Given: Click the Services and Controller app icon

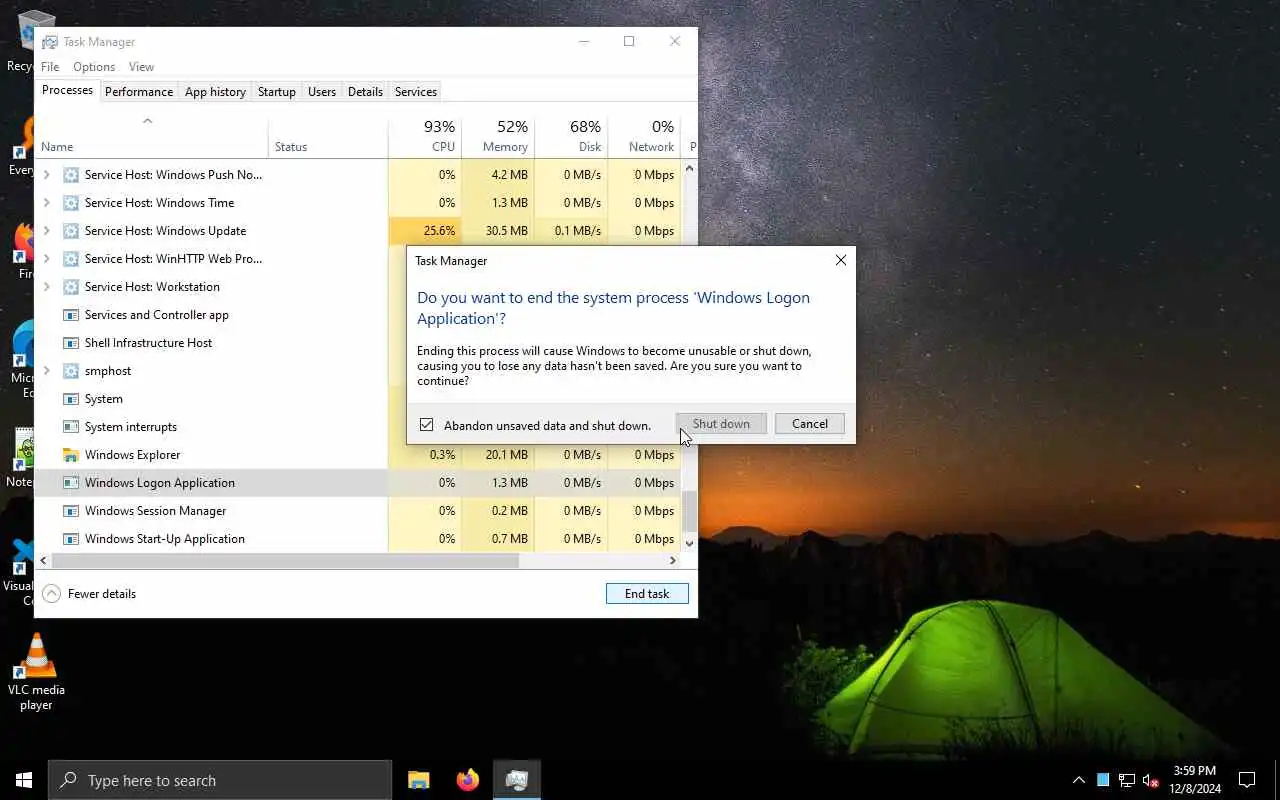Looking at the screenshot, I should tap(71, 315).
